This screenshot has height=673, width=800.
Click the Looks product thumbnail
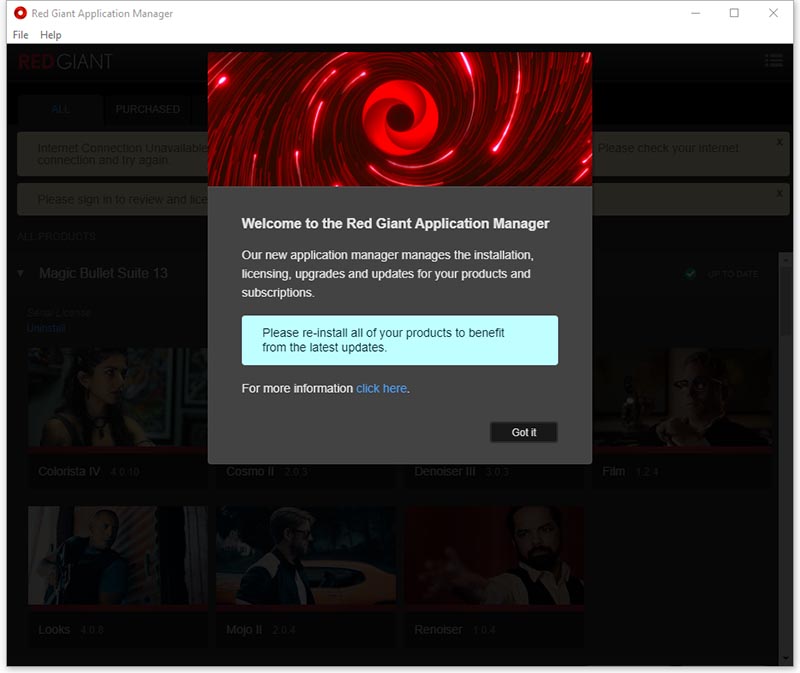tap(117, 556)
